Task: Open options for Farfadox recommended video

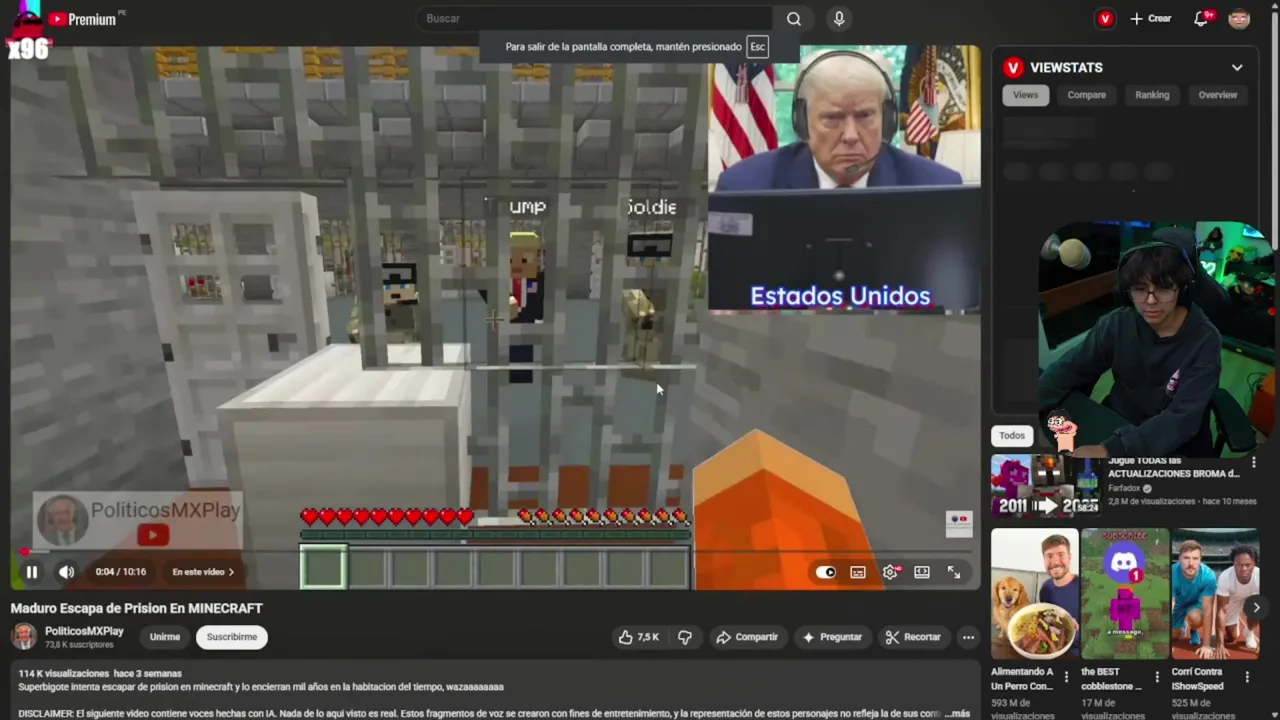Action: tap(1253, 463)
